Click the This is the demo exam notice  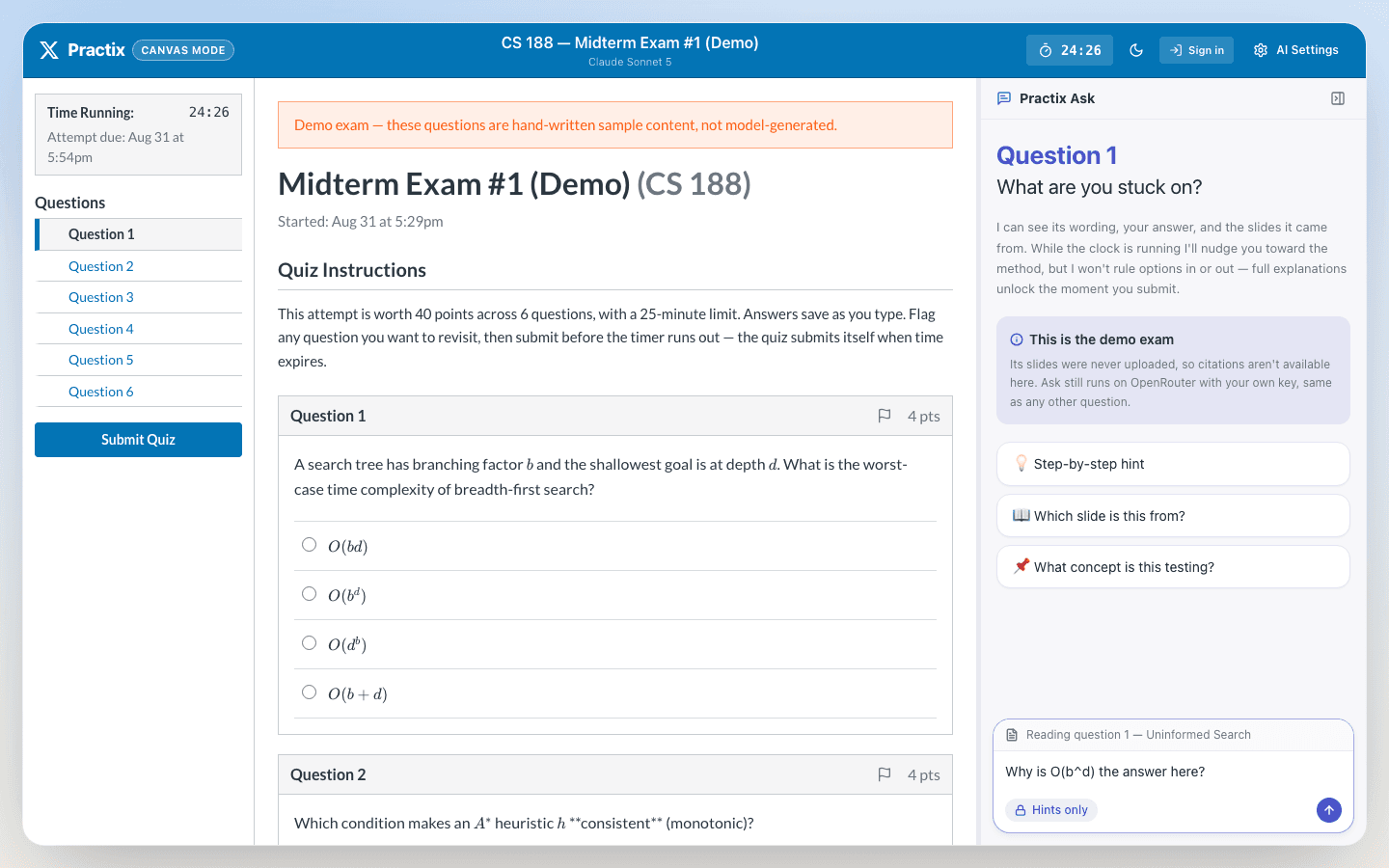click(1173, 370)
